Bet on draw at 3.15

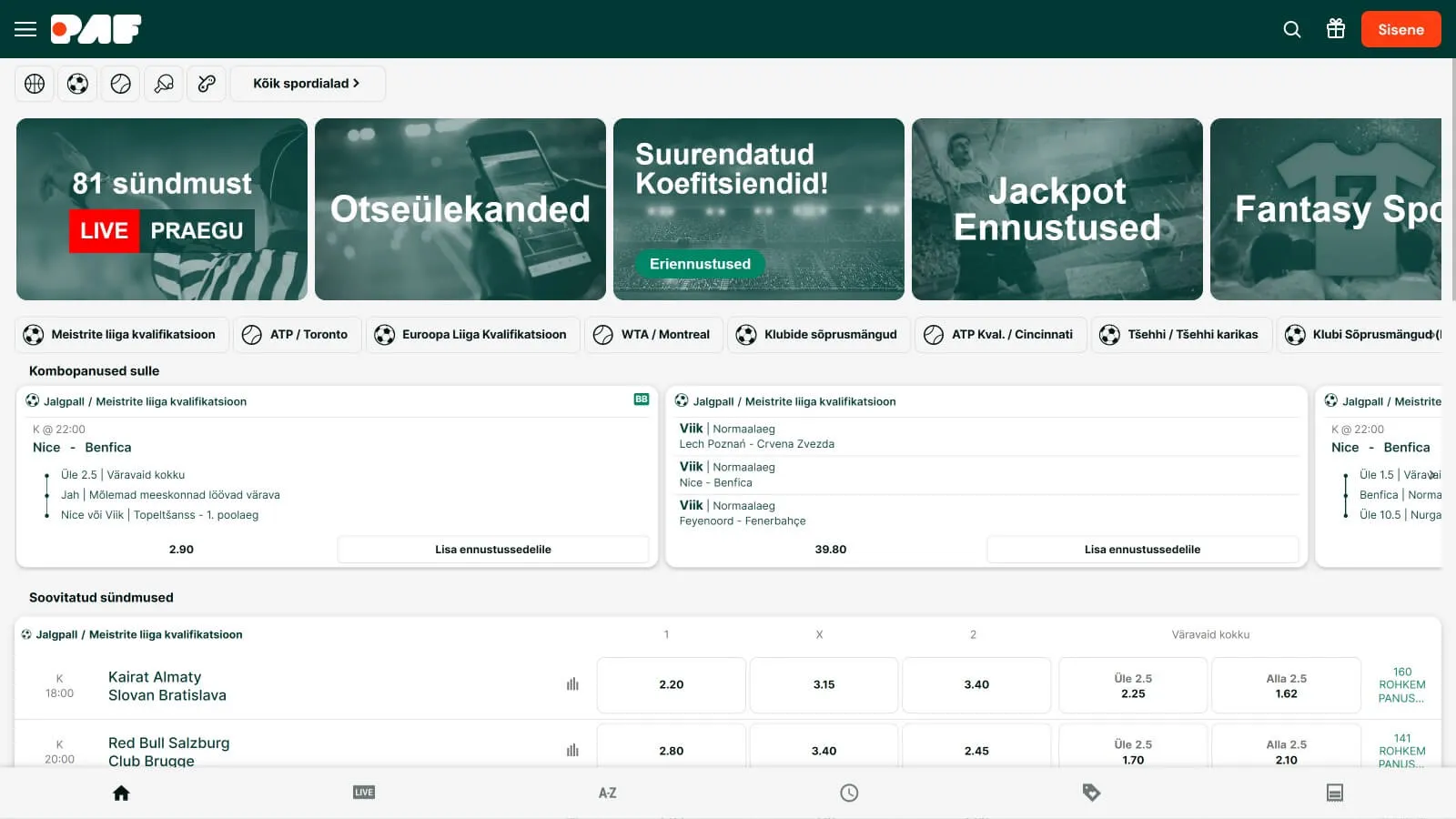824,685
